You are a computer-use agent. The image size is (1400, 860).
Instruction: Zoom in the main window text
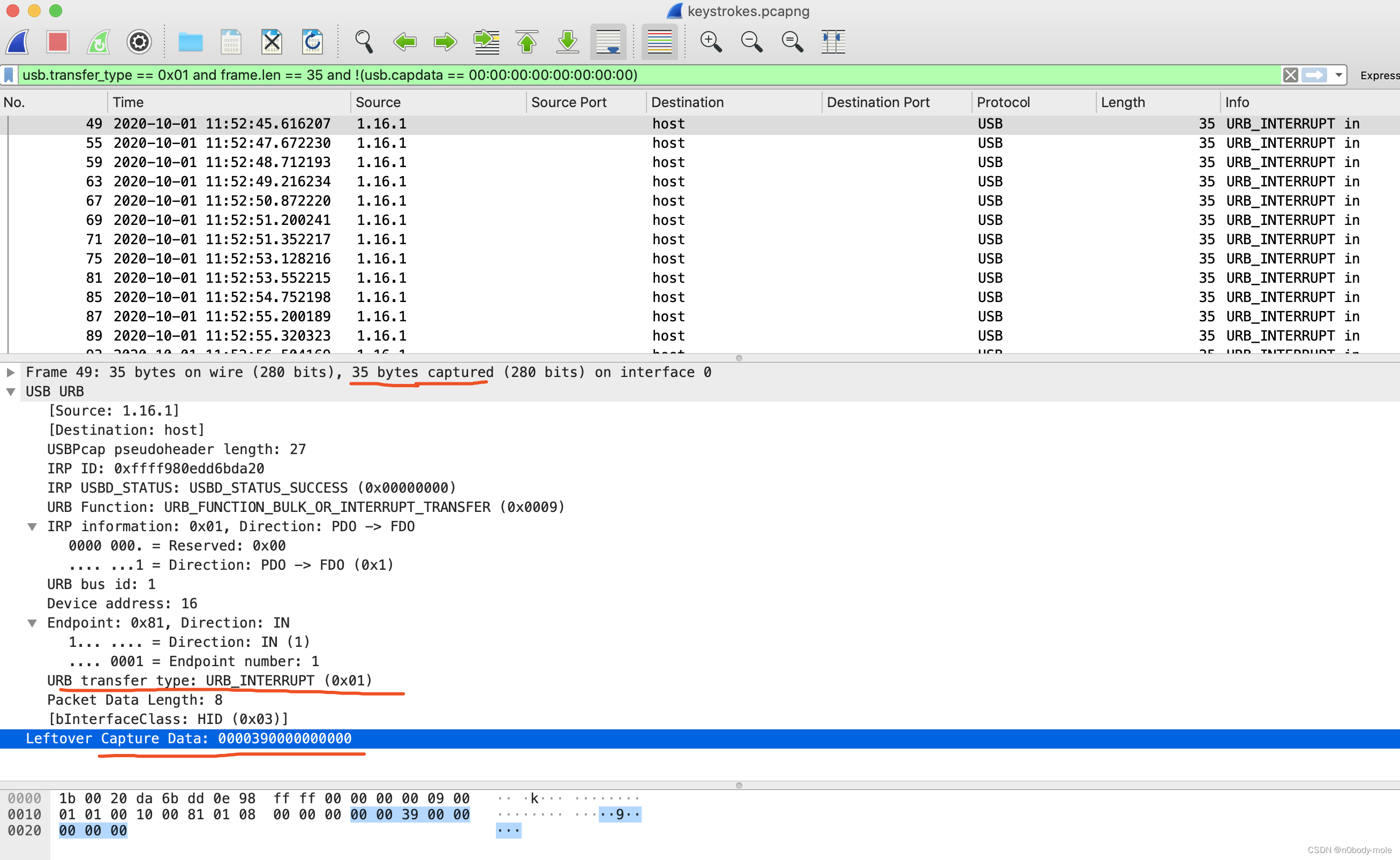[x=711, y=42]
